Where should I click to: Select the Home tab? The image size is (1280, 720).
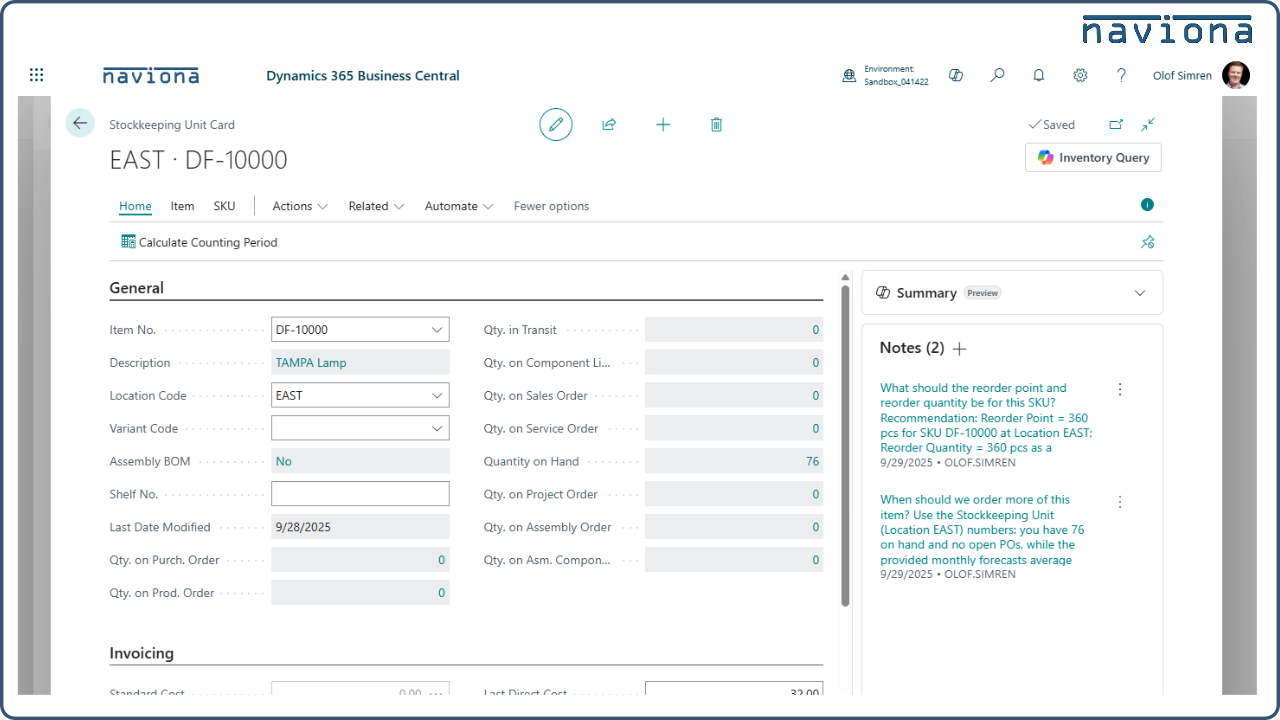pyautogui.click(x=135, y=206)
